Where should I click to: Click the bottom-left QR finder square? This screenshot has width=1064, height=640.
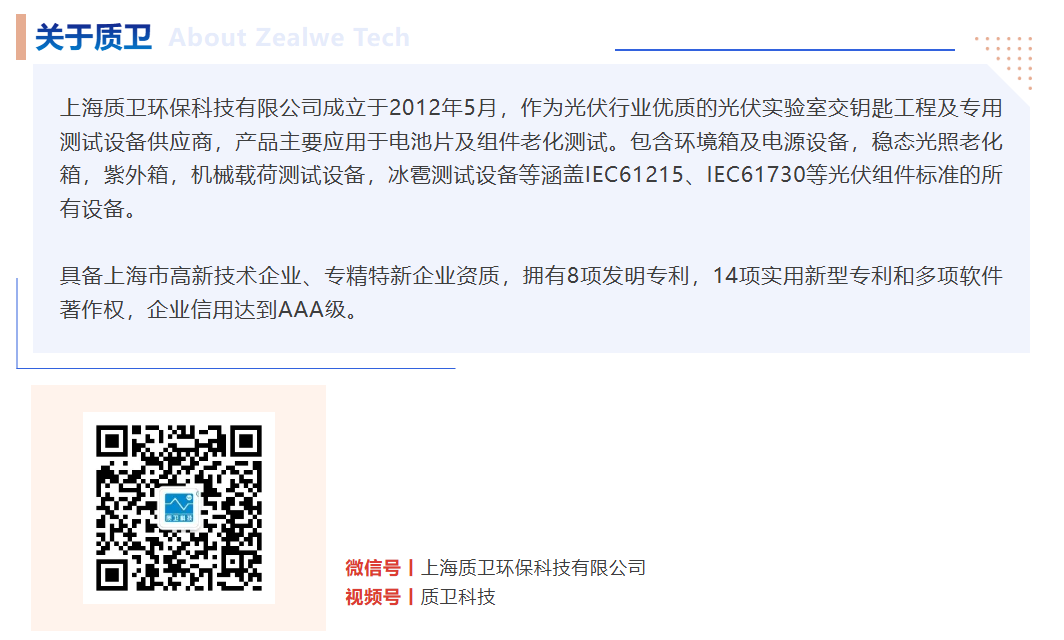[113, 575]
